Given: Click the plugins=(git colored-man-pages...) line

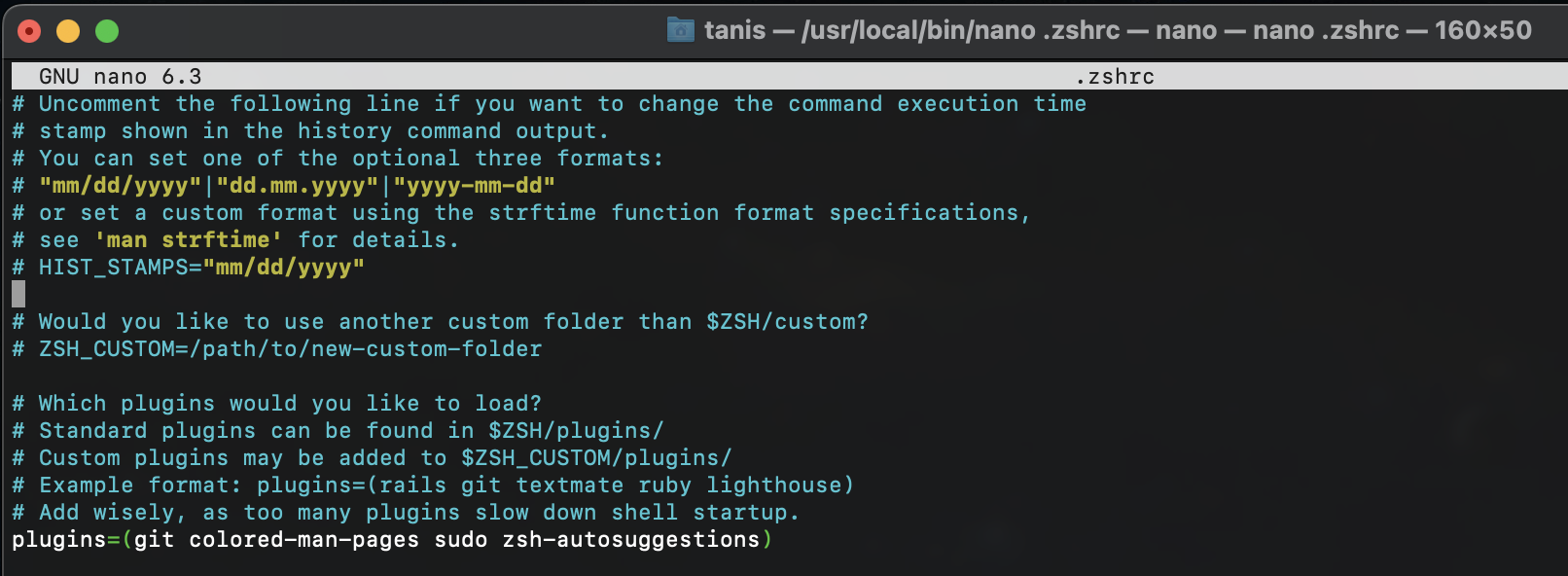Looking at the screenshot, I should (x=389, y=539).
